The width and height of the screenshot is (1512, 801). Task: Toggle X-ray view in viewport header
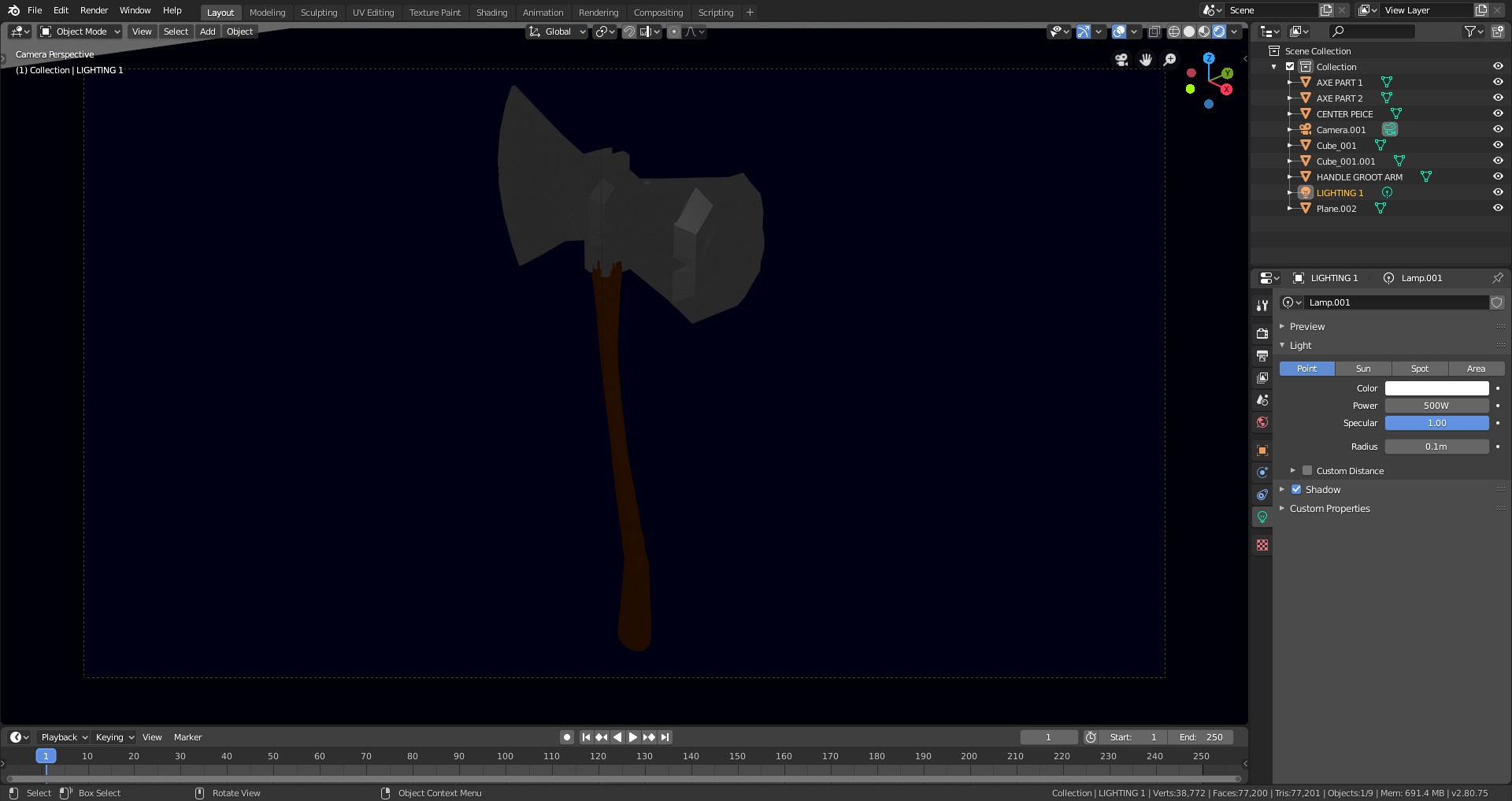click(x=1154, y=32)
